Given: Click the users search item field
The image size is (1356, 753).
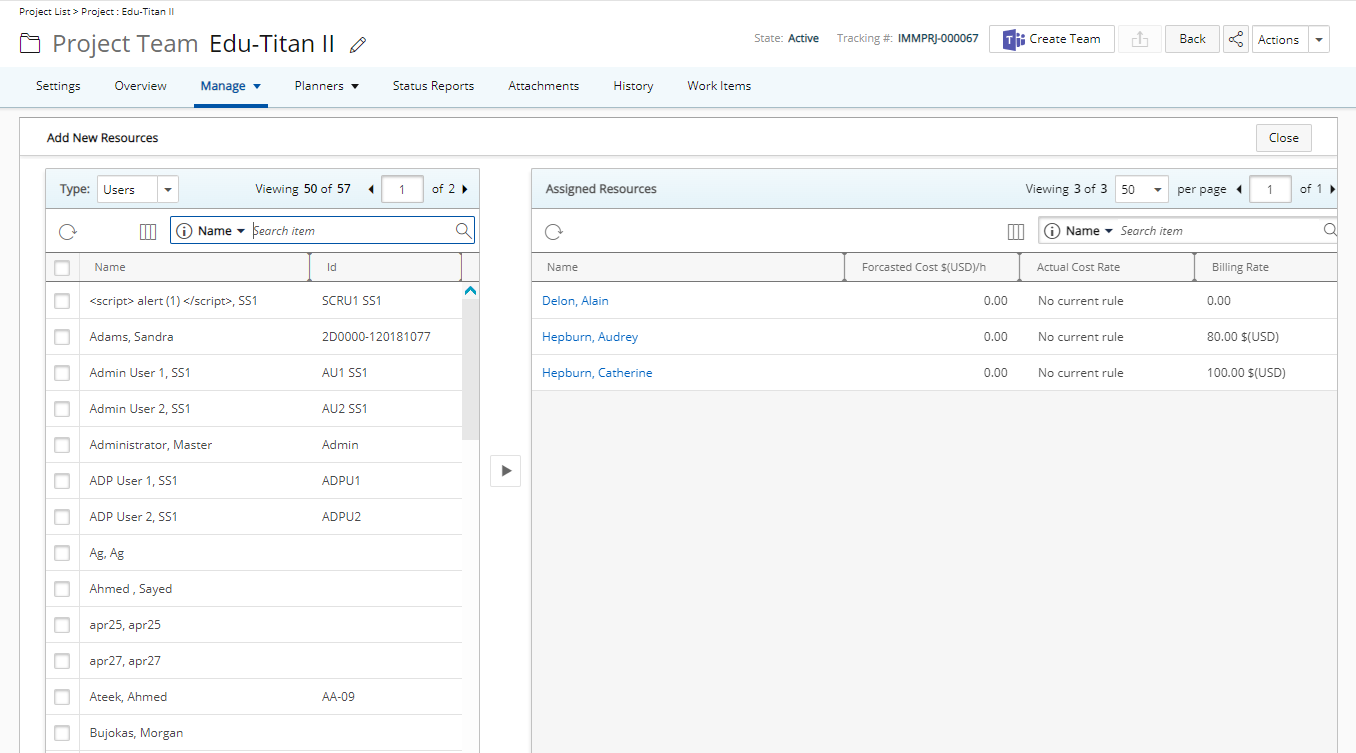Looking at the screenshot, I should [x=350, y=231].
